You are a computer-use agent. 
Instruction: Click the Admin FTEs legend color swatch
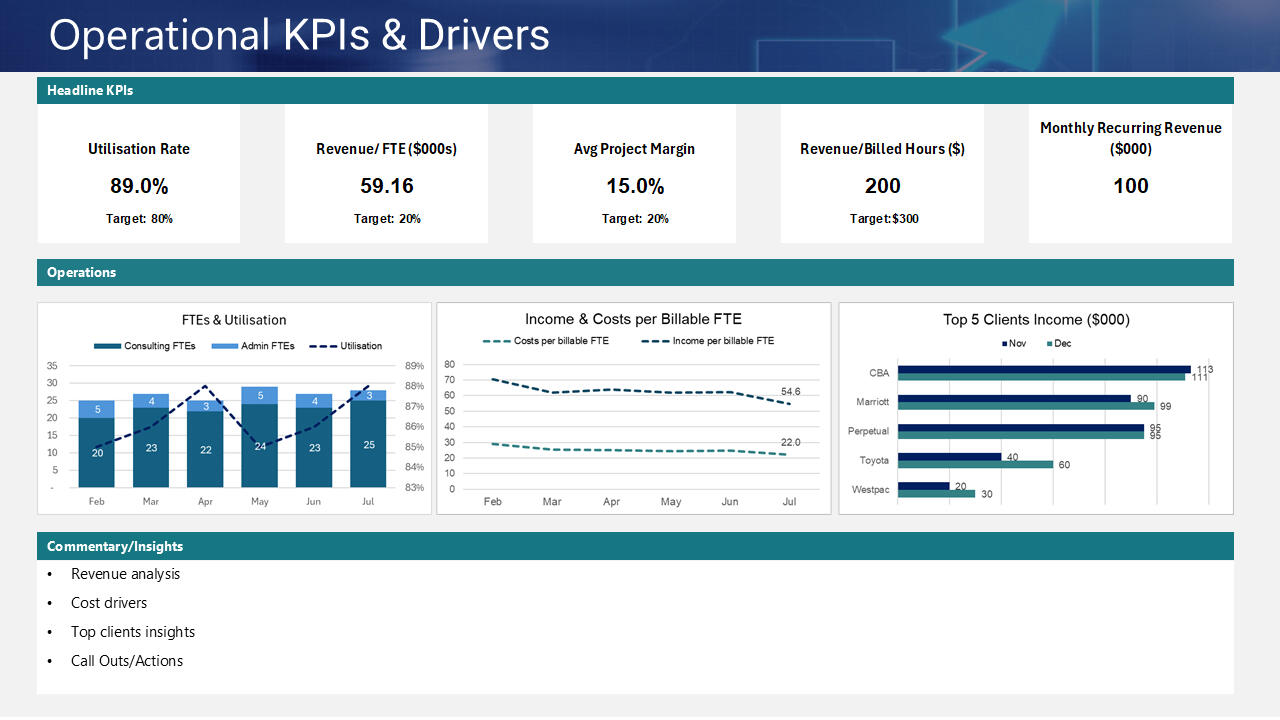coord(225,346)
